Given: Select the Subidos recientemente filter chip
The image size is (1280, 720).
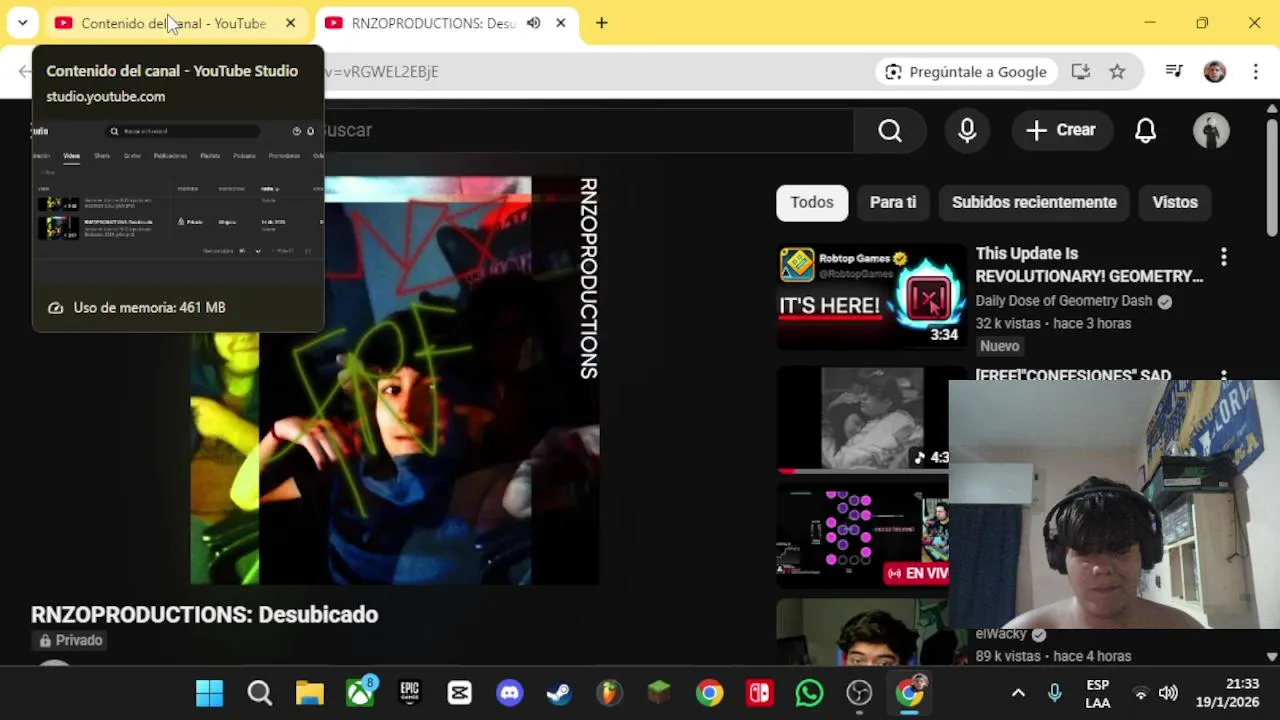Looking at the screenshot, I should (1034, 202).
